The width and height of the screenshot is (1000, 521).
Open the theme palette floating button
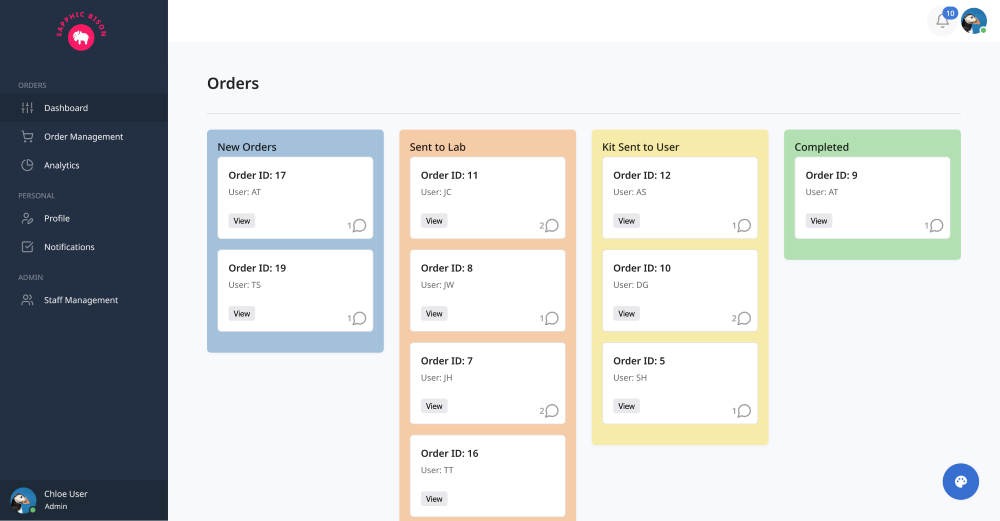(x=960, y=482)
